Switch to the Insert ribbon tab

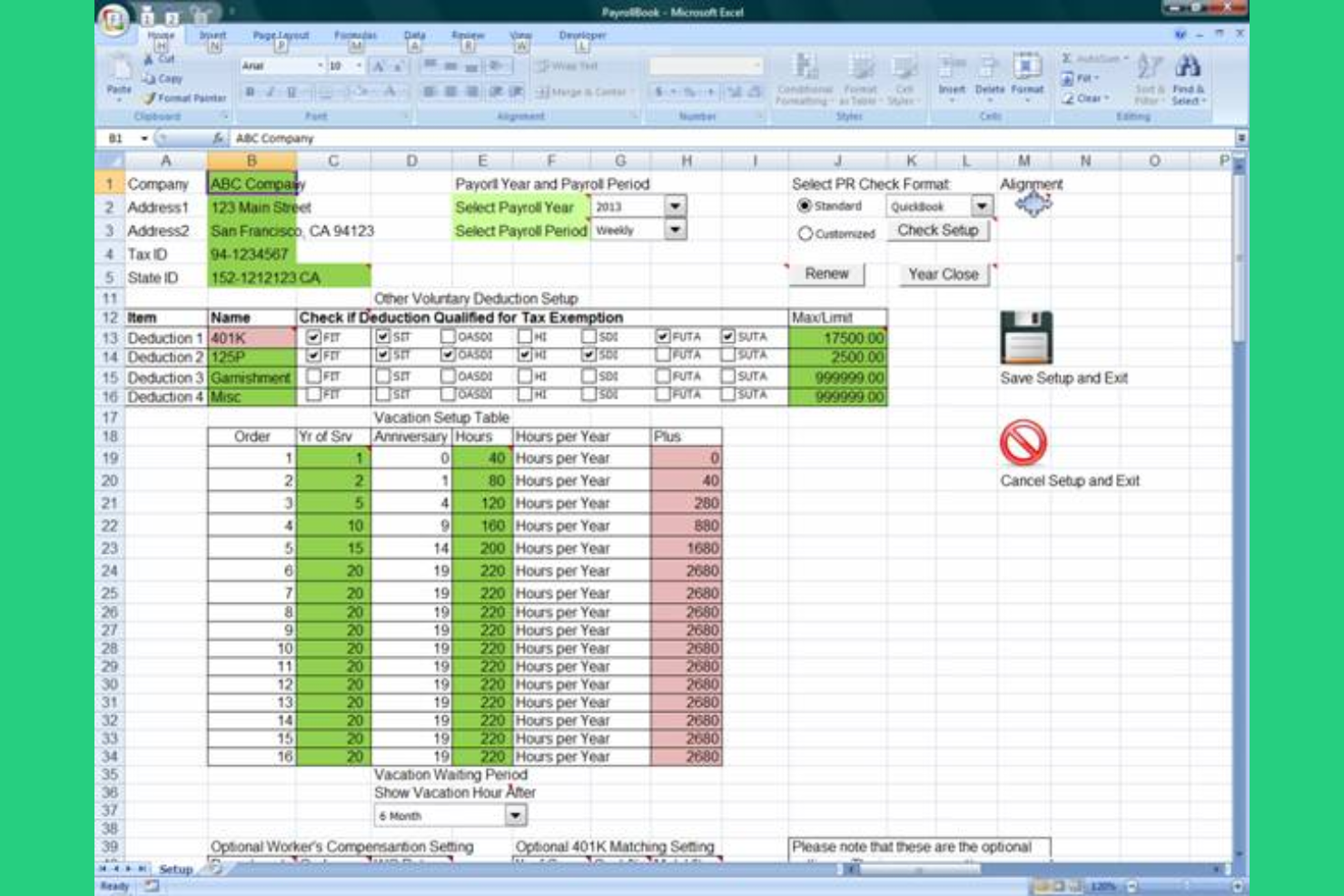click(x=212, y=35)
